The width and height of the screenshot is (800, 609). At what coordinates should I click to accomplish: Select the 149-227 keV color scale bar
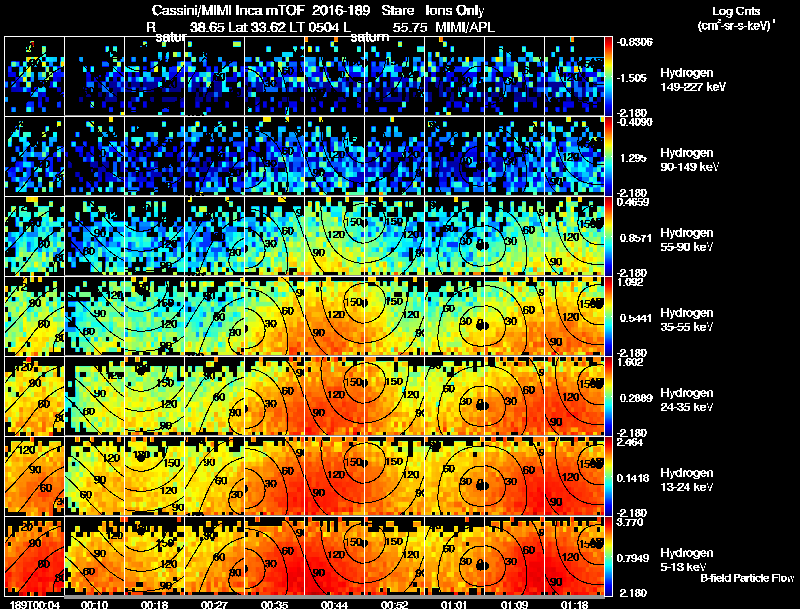click(x=608, y=75)
